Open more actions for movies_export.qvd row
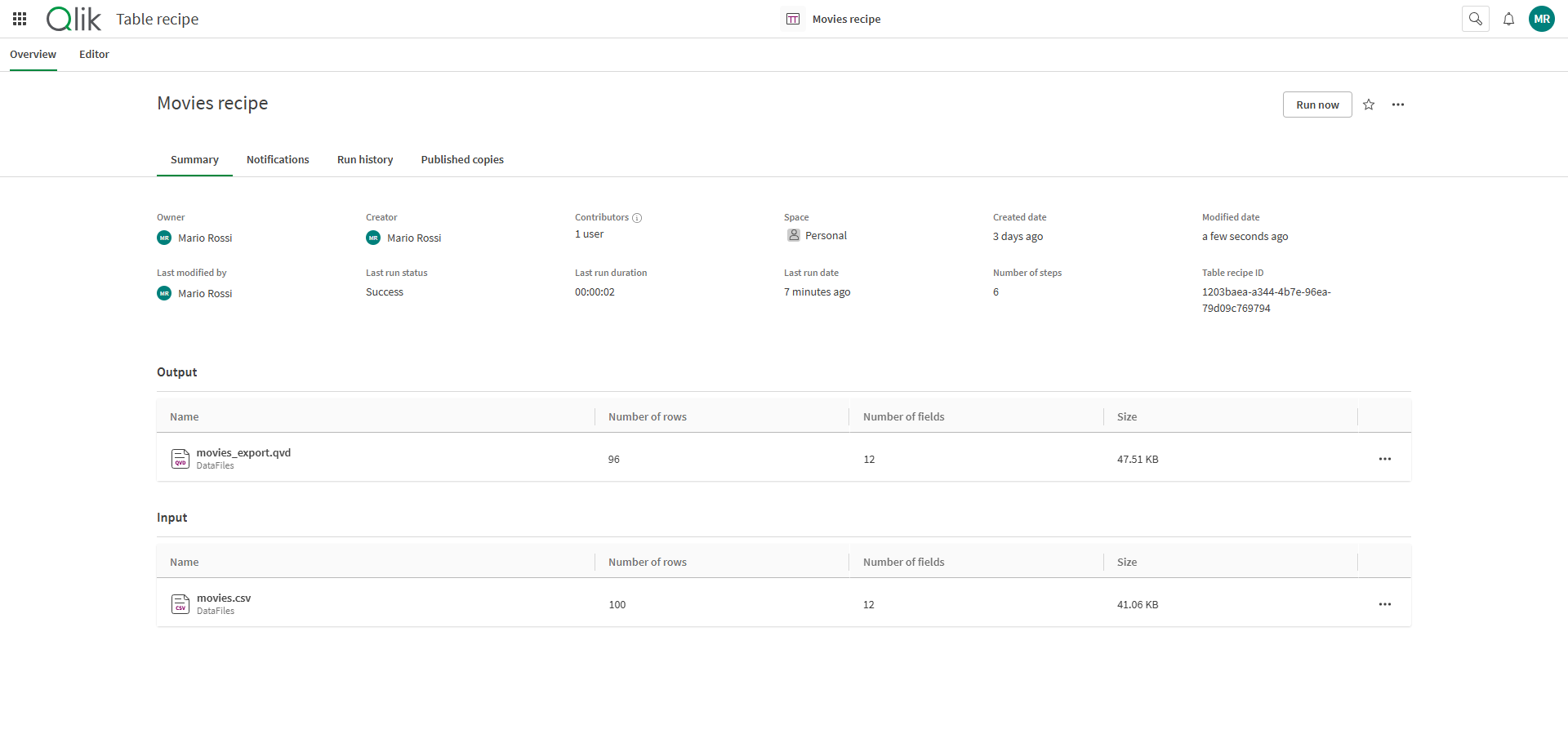This screenshot has width=1568, height=743. click(1384, 459)
